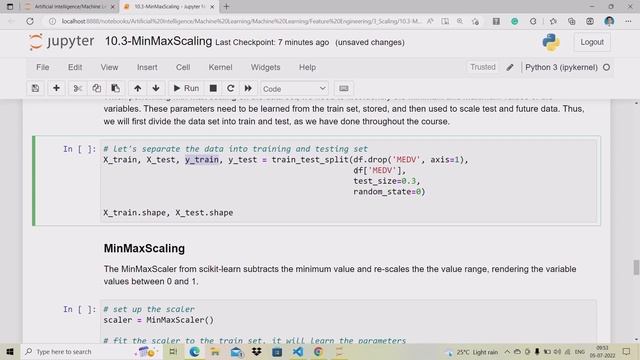Open a new browser tab
The width and height of the screenshot is (640, 360).
227,7
